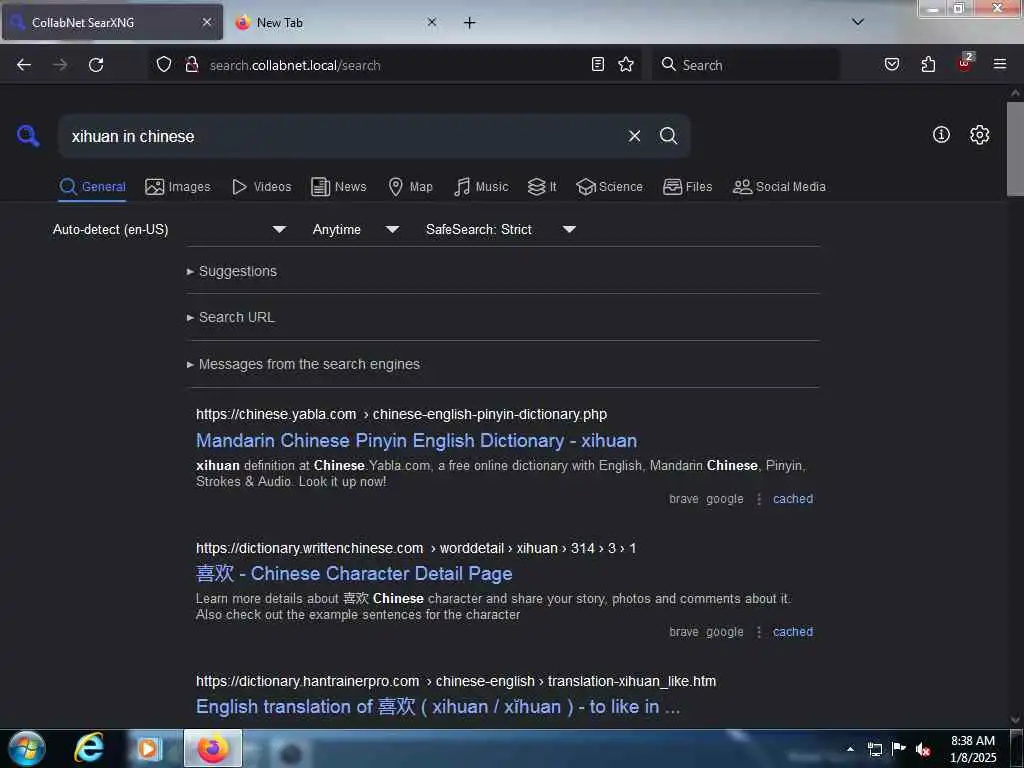Click the uBlock extension icon
This screenshot has height=768, width=1024.
[x=965, y=63]
